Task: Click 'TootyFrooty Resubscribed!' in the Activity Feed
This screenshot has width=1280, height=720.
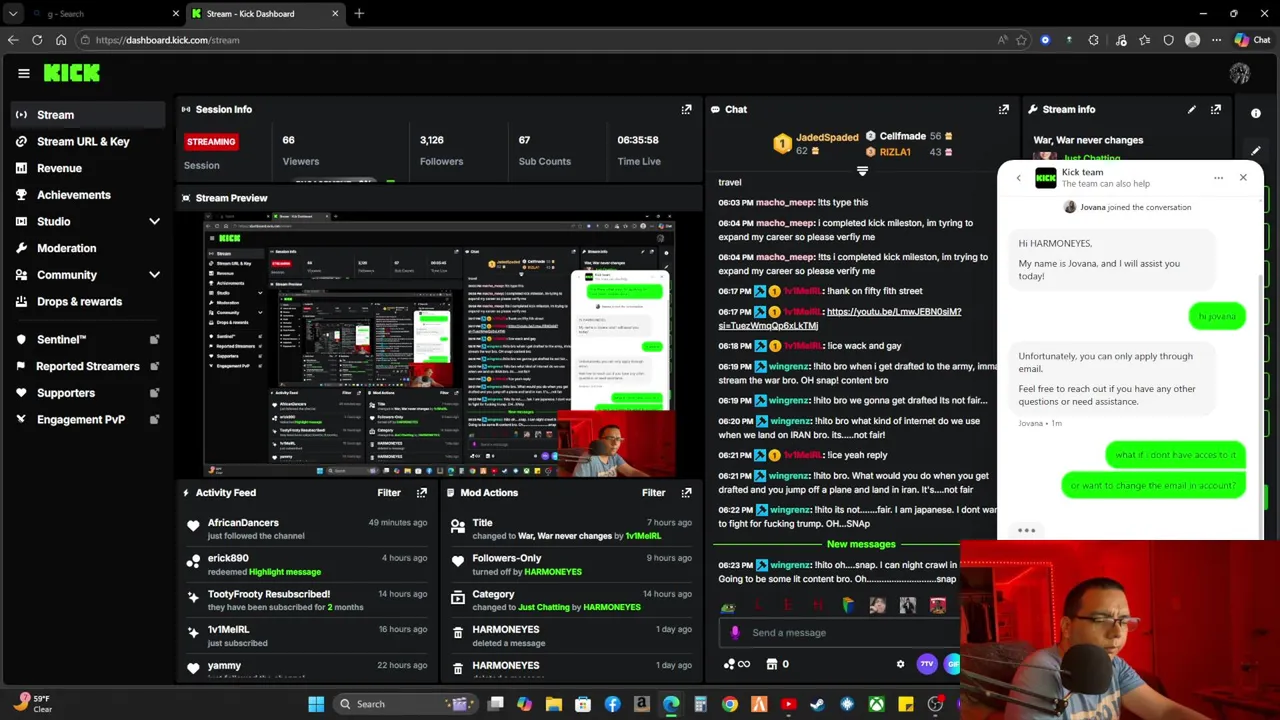Action: (269, 594)
